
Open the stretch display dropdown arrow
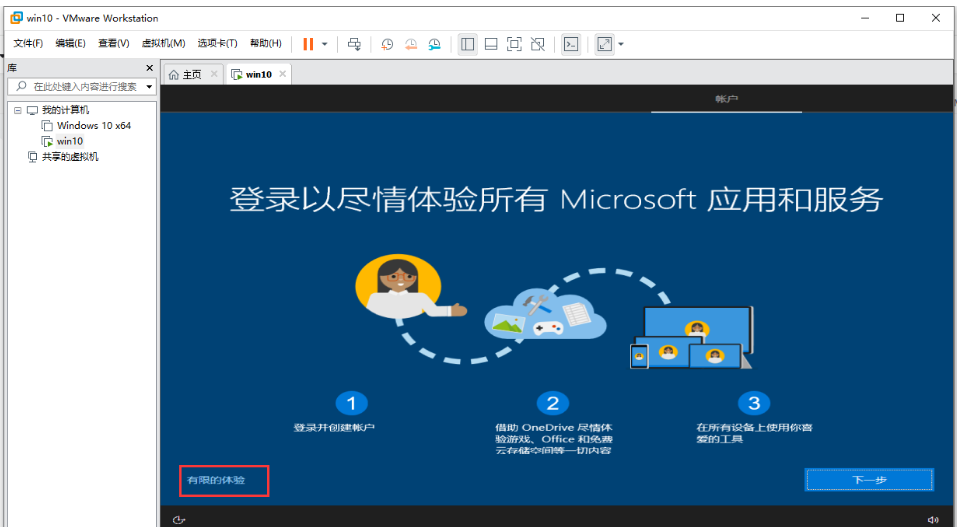click(x=621, y=44)
